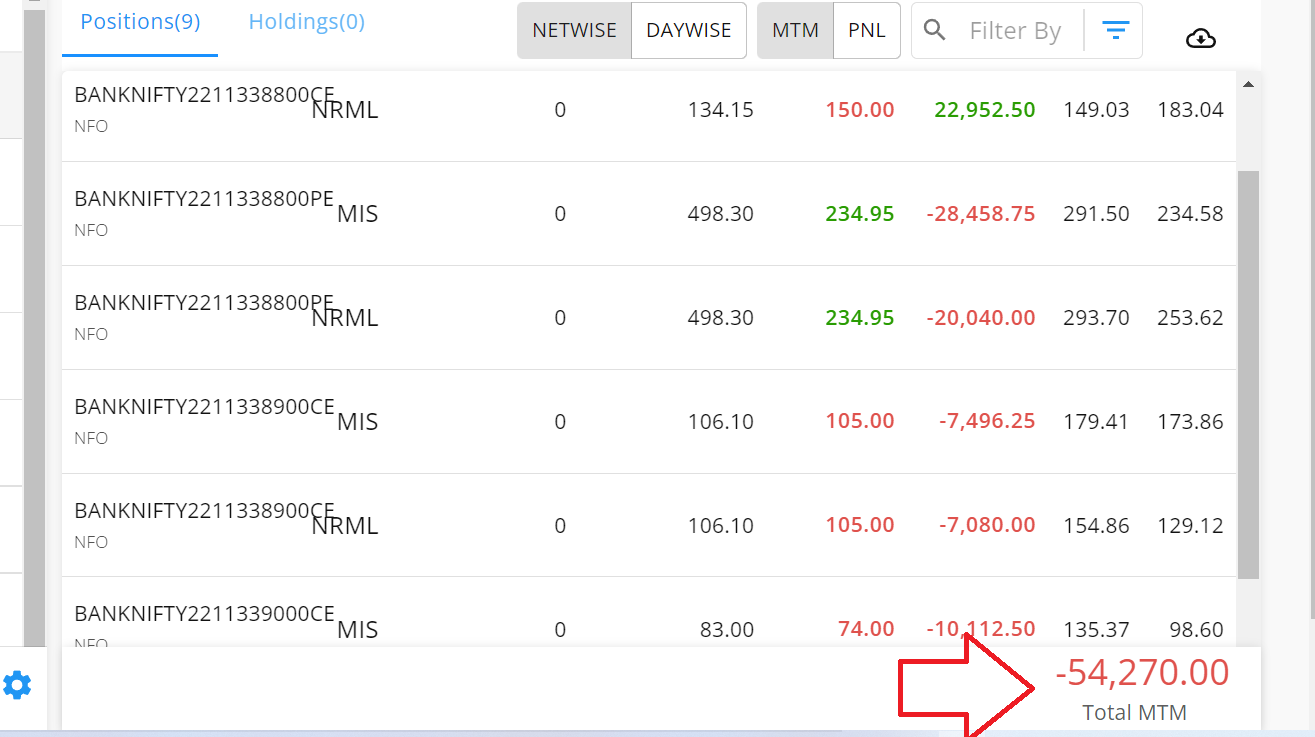Select BANKNIFTY2211338900CE NRML position row
1315x737 pixels.
click(650, 526)
